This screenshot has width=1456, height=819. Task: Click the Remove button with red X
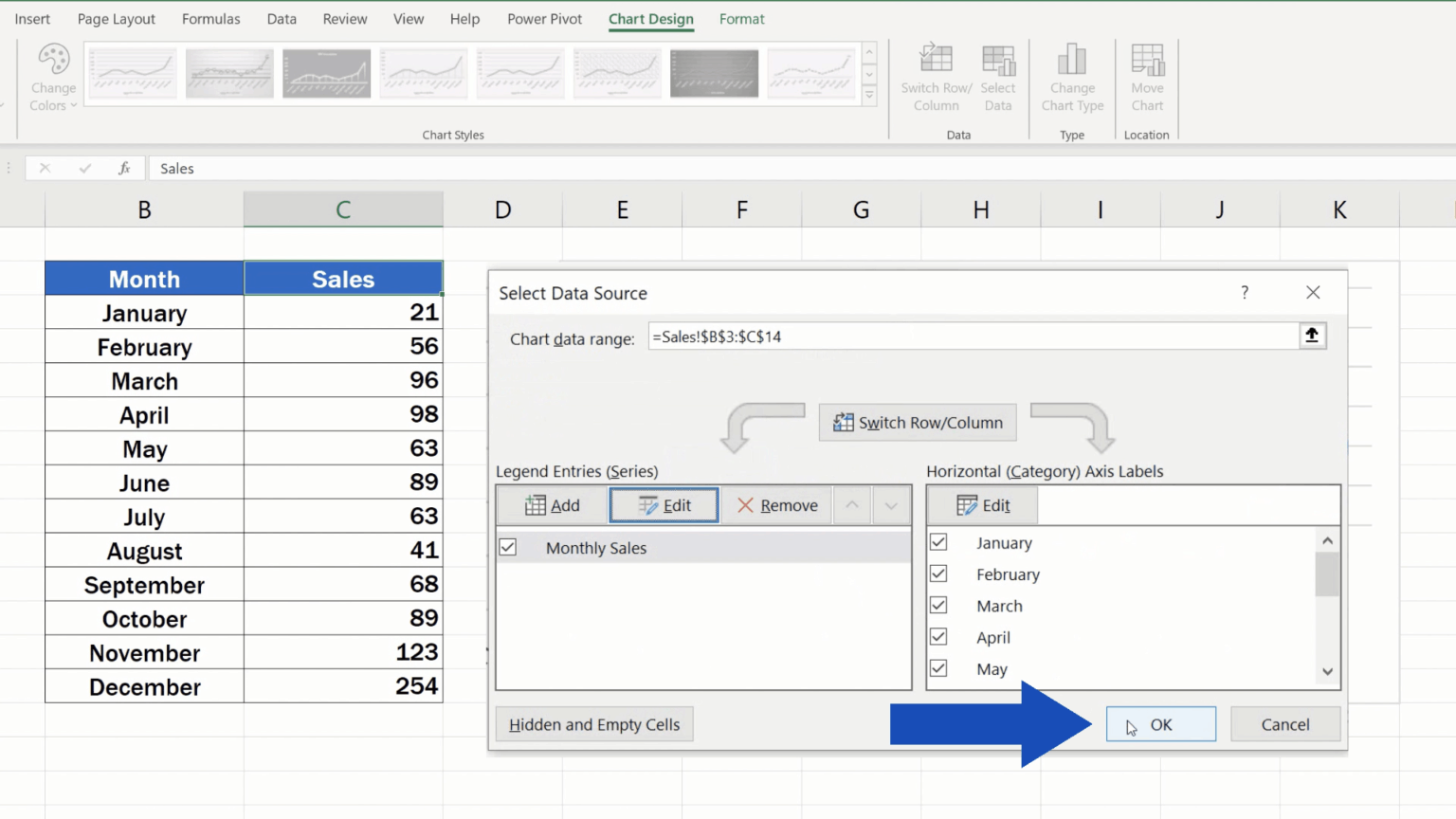coord(776,505)
